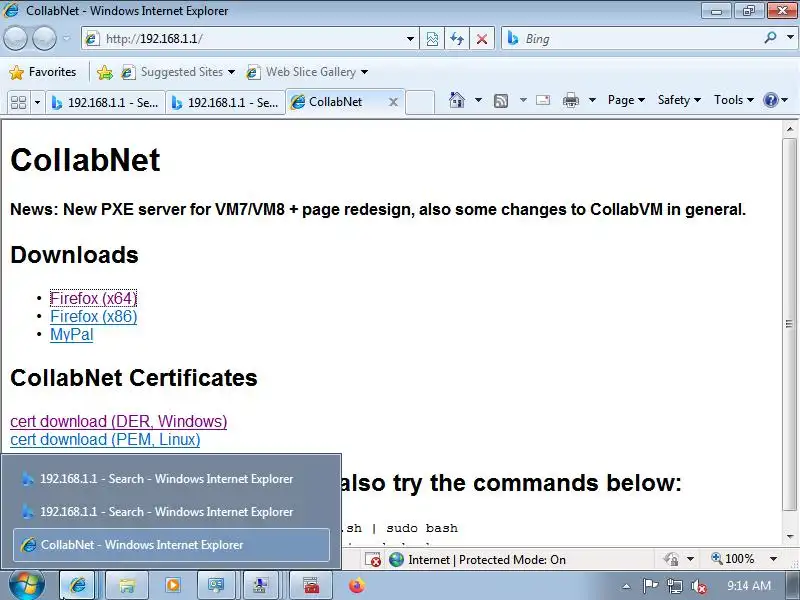Open Windows Explorer from taskbar
This screenshot has height=600, width=800.
[126, 585]
